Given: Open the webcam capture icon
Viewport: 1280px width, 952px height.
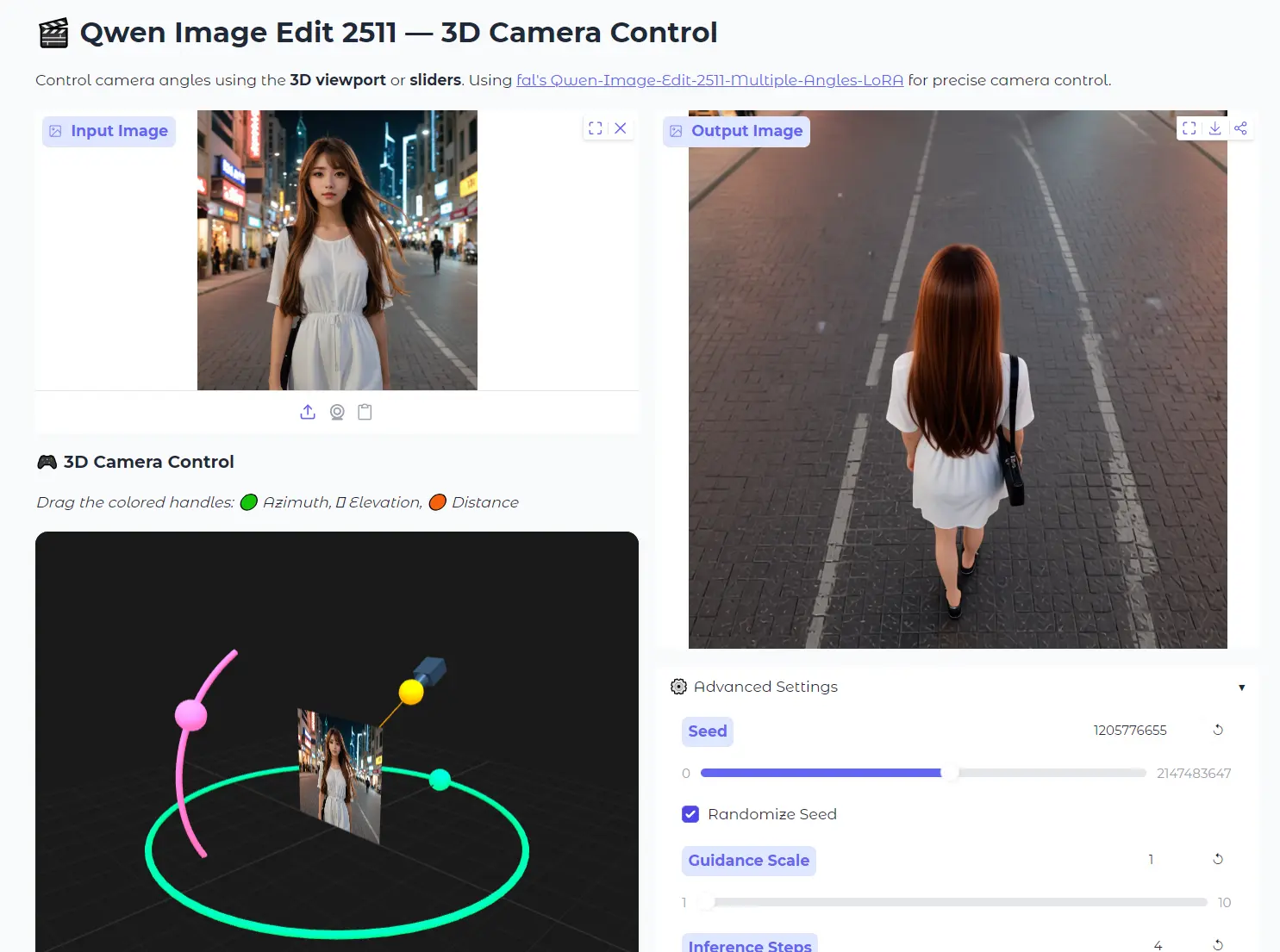Looking at the screenshot, I should (x=336, y=412).
